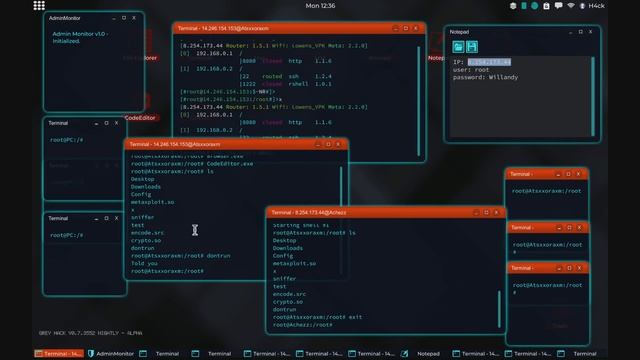Viewport: 640px width, 360px height.
Task: Click 'Downloads' in the Achezz terminal
Action: [x=288, y=248]
